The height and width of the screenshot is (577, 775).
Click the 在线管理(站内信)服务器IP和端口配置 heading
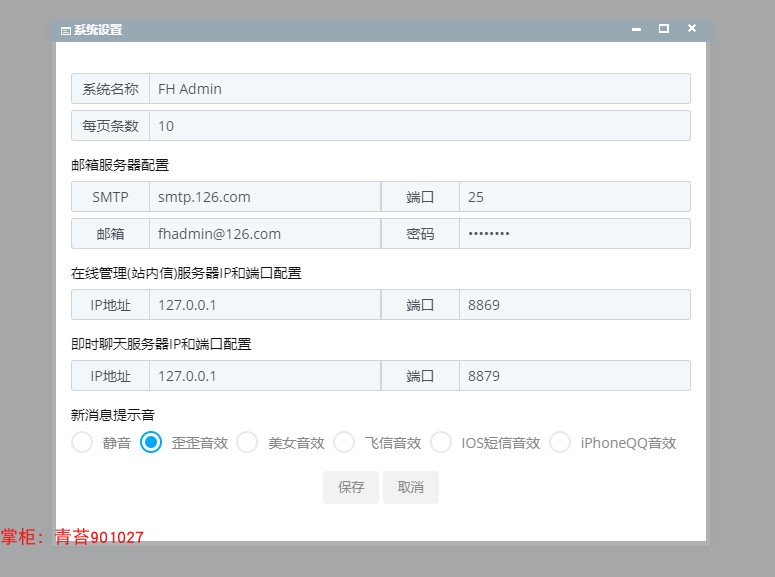[186, 273]
